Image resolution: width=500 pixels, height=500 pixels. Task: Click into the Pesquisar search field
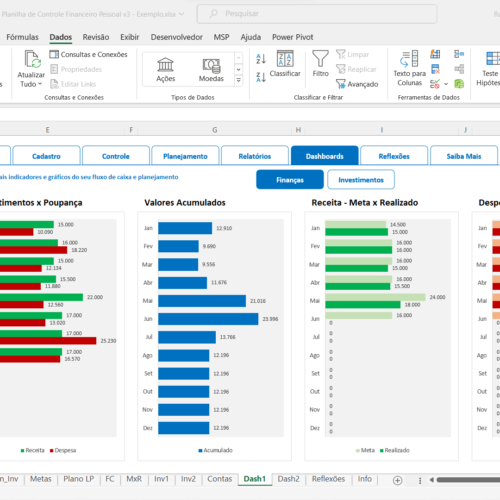pos(317,14)
